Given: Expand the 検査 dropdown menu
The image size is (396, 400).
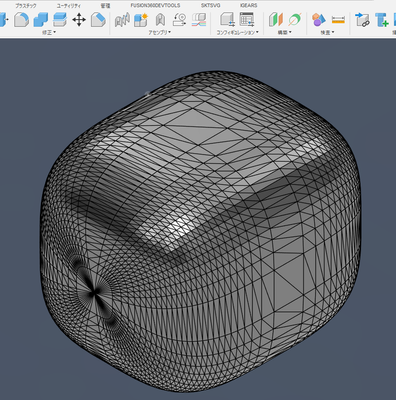Looking at the screenshot, I should click(x=327, y=32).
